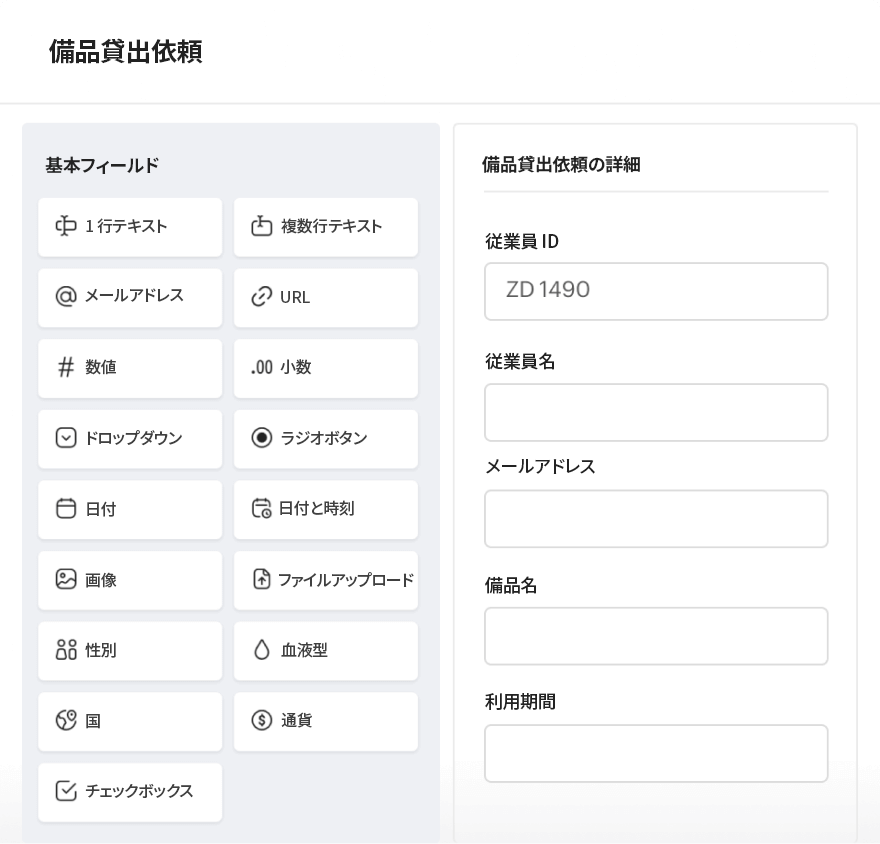Click the 利用期間 input field
The height and width of the screenshot is (844, 880).
tap(655, 753)
